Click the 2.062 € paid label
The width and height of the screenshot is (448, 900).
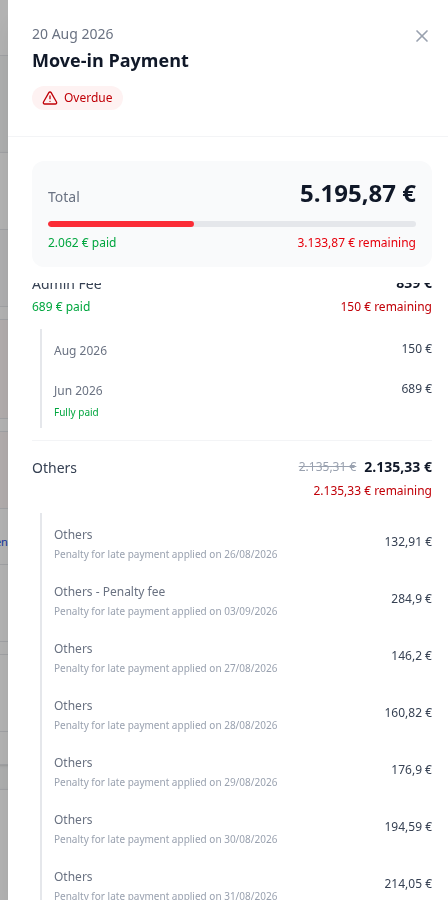[82, 243]
